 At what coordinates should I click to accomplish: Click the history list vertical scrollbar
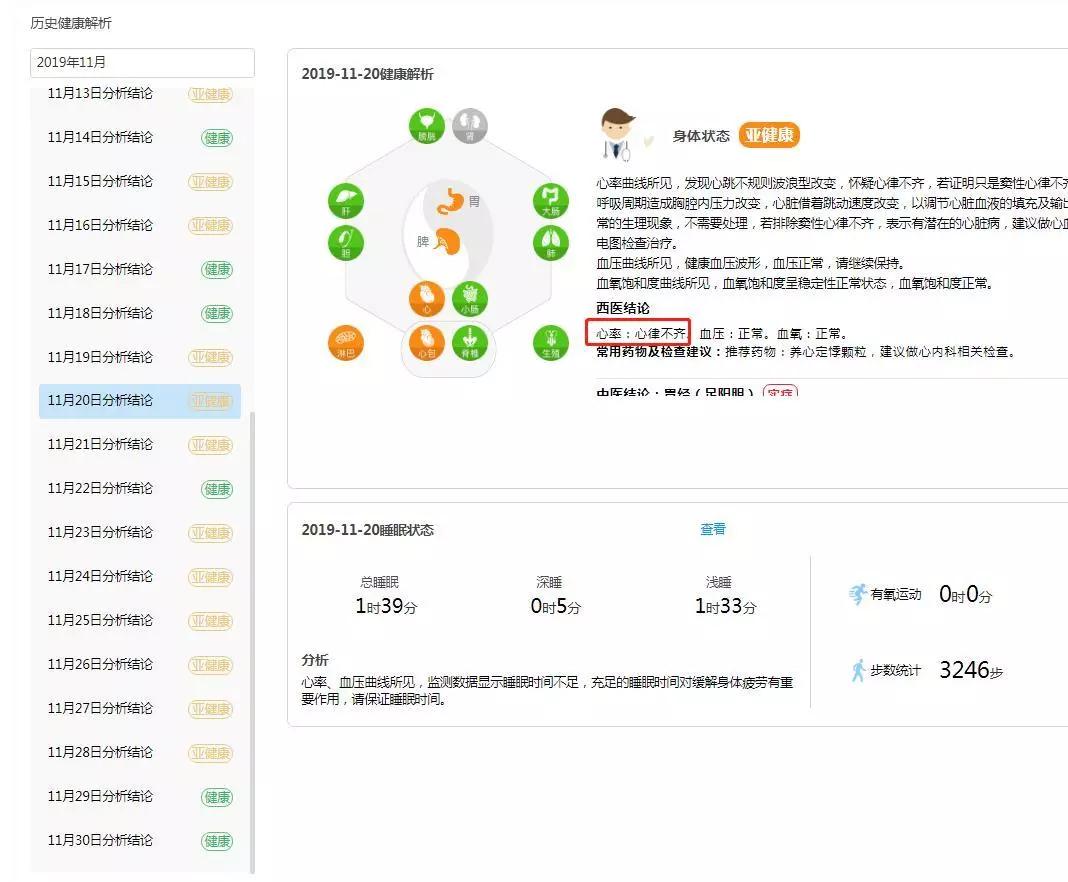tap(252, 640)
